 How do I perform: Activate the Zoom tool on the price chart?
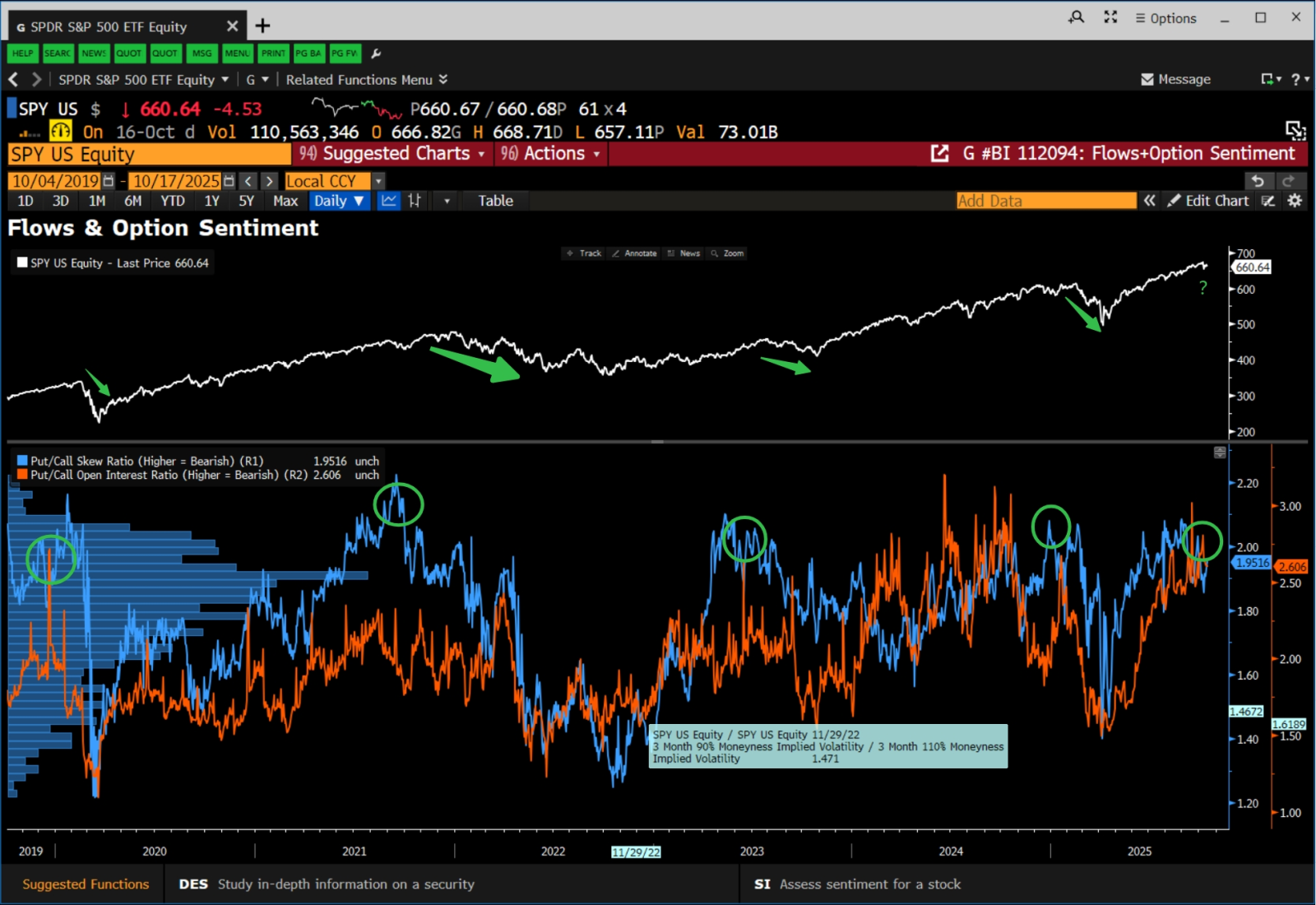[x=727, y=253]
